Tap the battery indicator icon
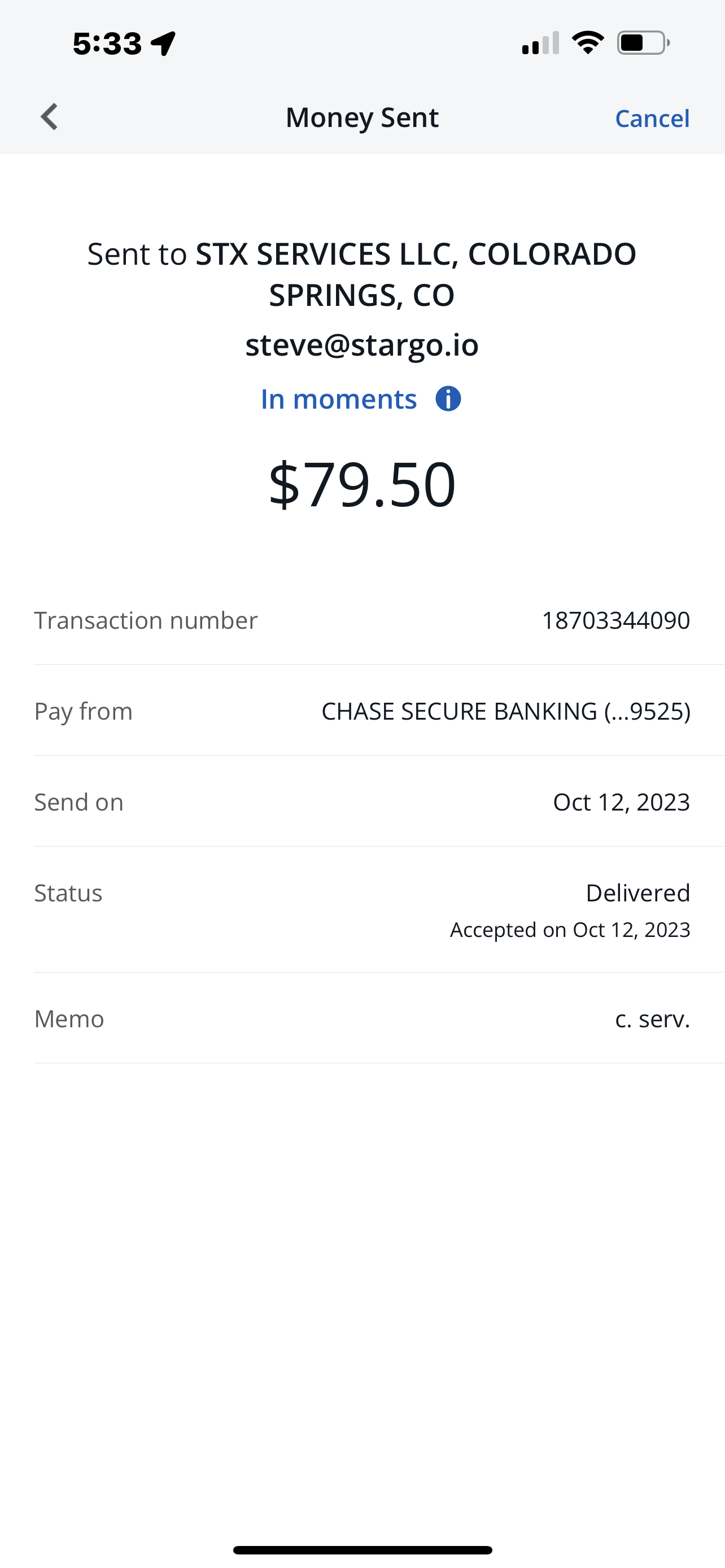725x1568 pixels. [x=644, y=42]
